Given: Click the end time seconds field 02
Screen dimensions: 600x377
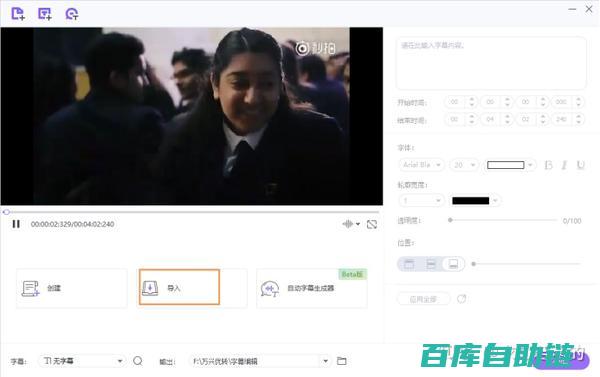Looking at the screenshot, I should point(525,119).
